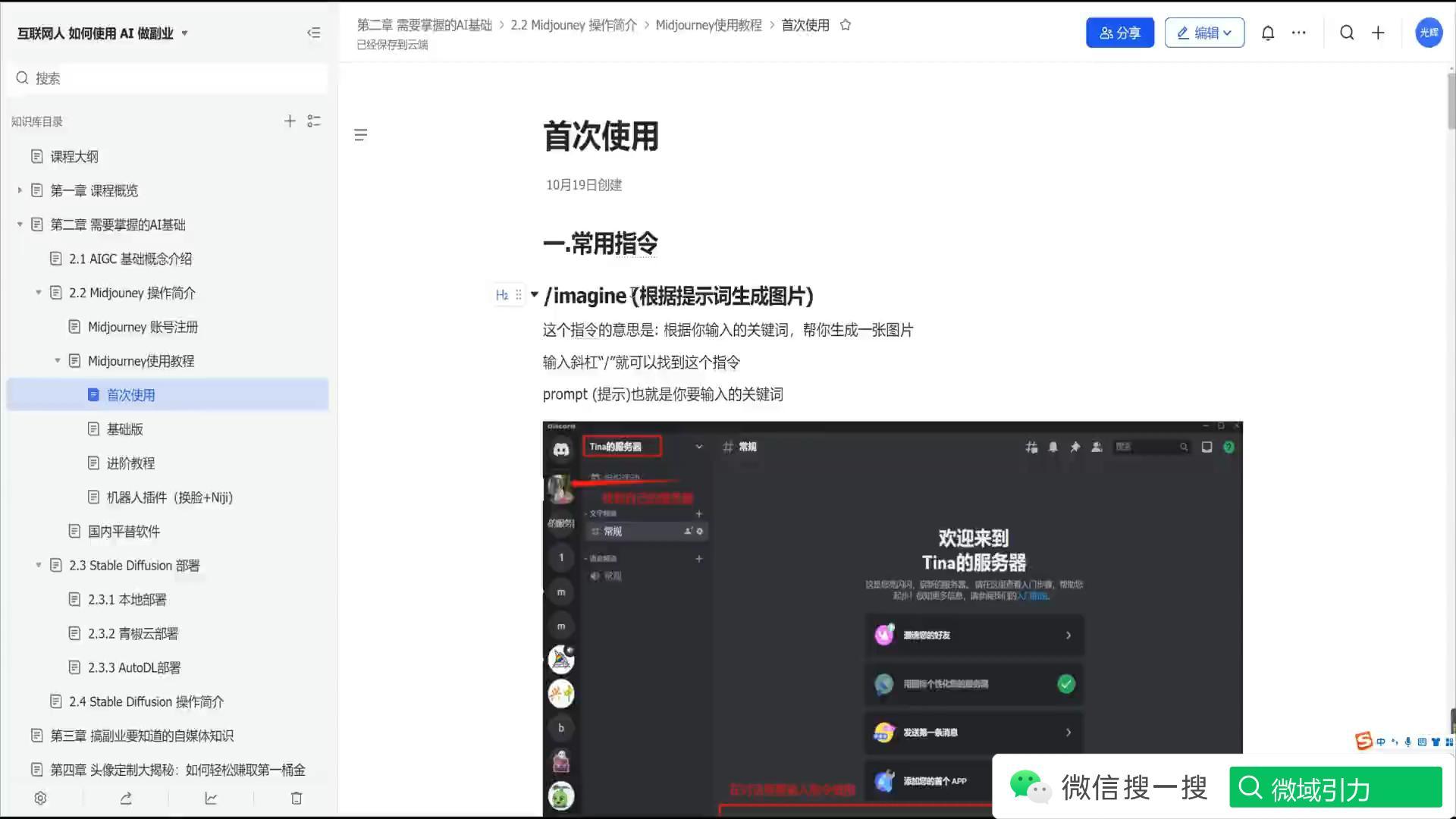This screenshot has width=1456, height=819.
Task: Open the more options ellipsis menu
Action: click(x=1299, y=33)
